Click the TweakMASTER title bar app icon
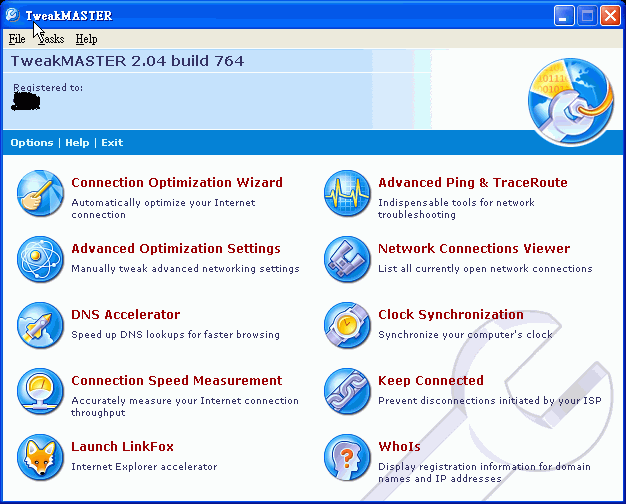The image size is (626, 504). tap(13, 15)
